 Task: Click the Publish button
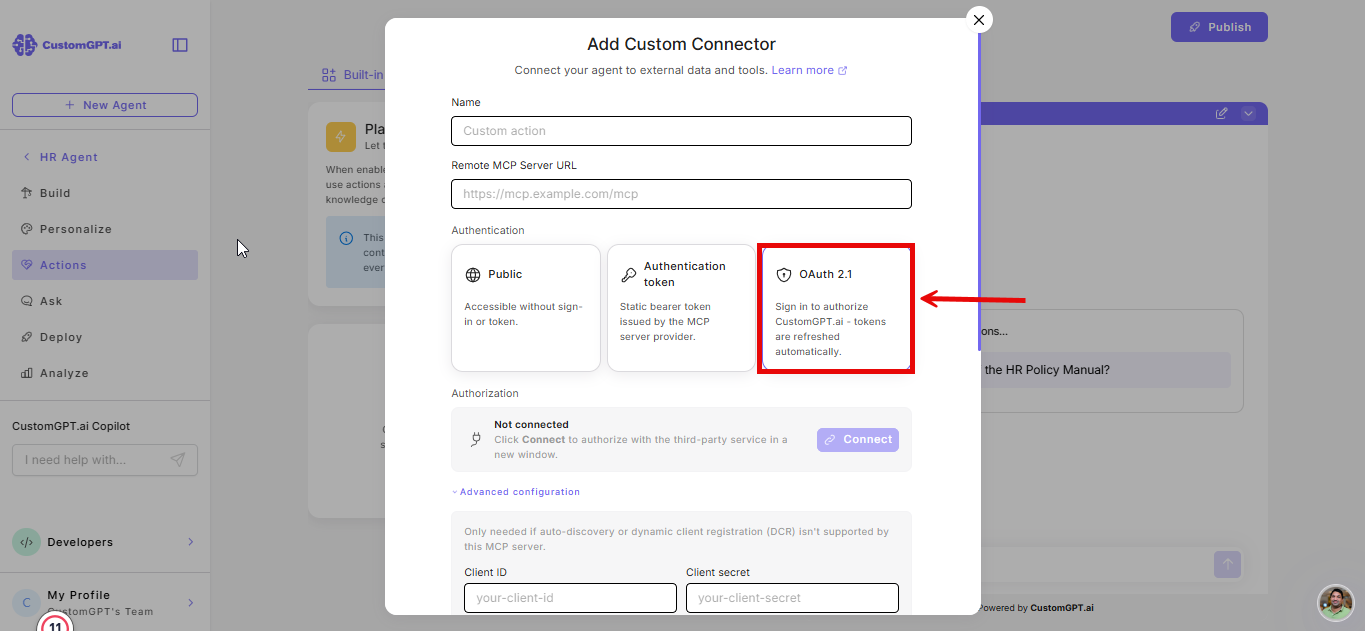coord(1219,27)
